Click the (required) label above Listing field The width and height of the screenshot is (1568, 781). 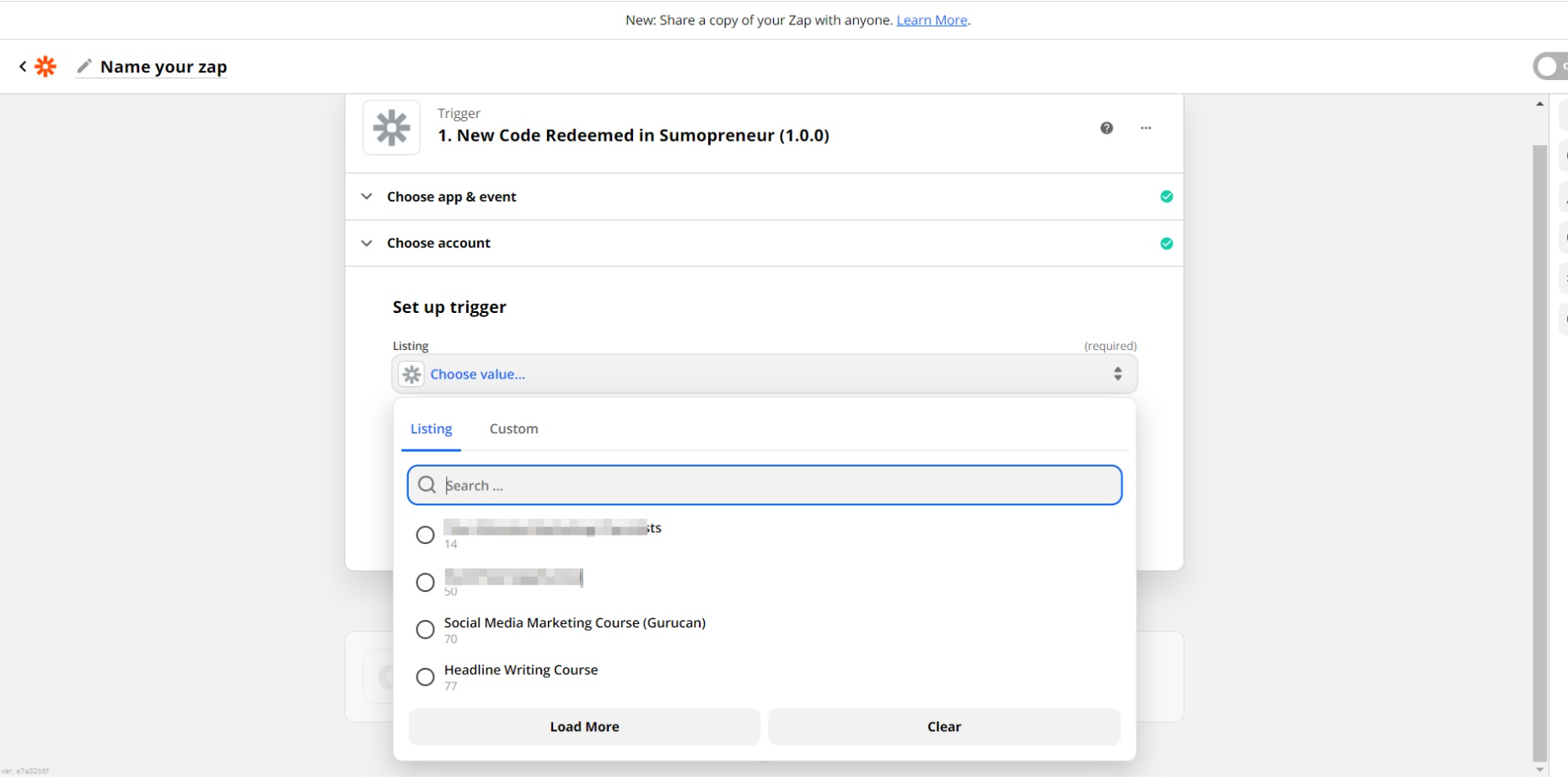1110,346
